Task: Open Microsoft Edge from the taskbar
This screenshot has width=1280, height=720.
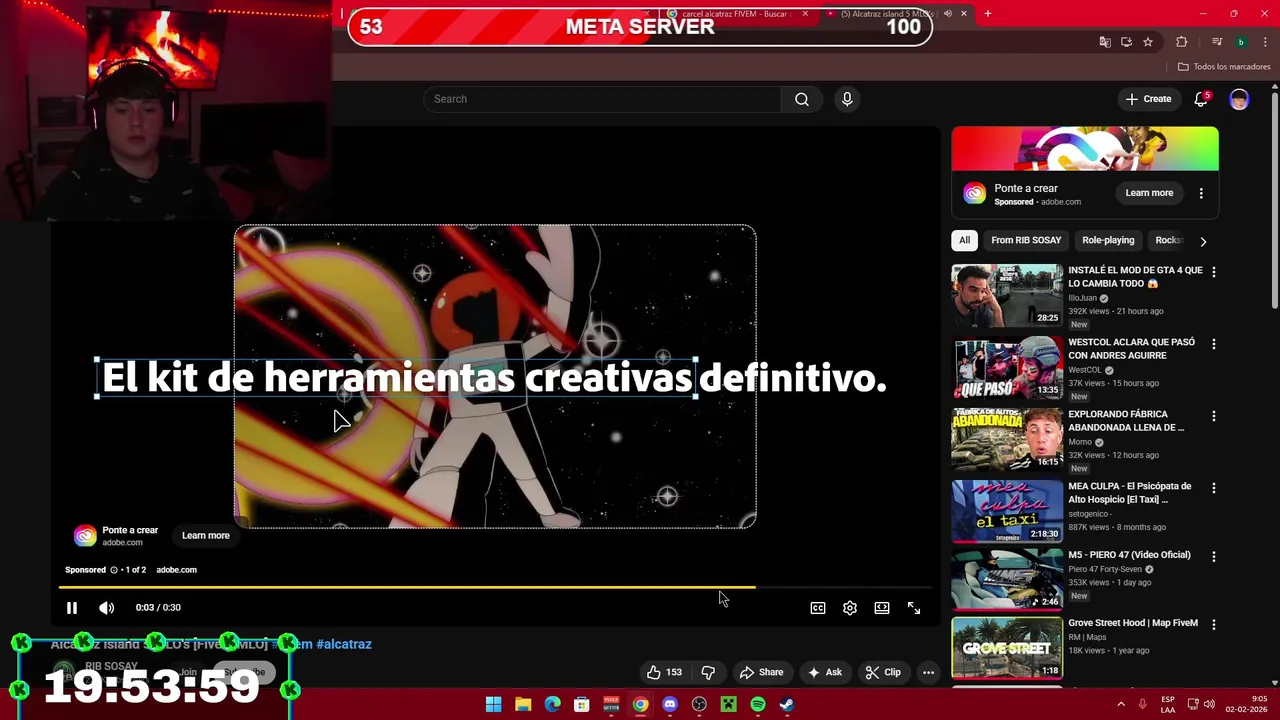Action: click(552, 705)
